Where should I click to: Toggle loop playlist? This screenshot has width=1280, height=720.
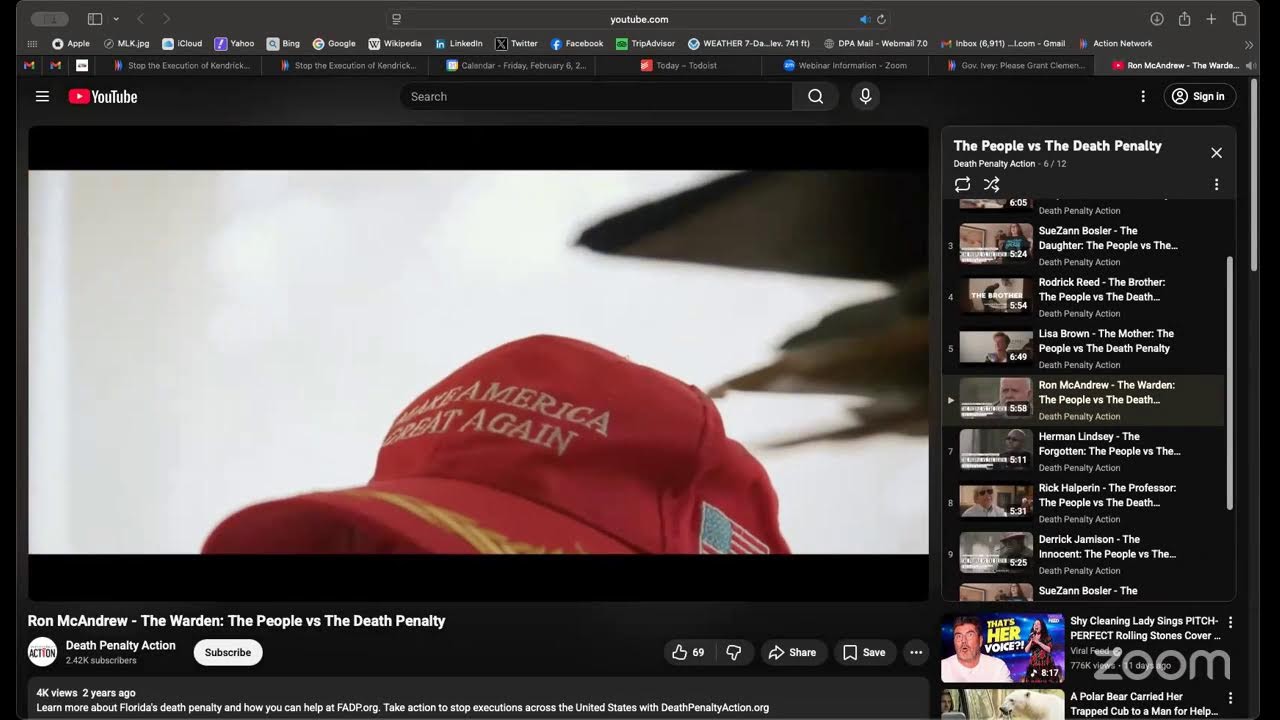coord(962,185)
